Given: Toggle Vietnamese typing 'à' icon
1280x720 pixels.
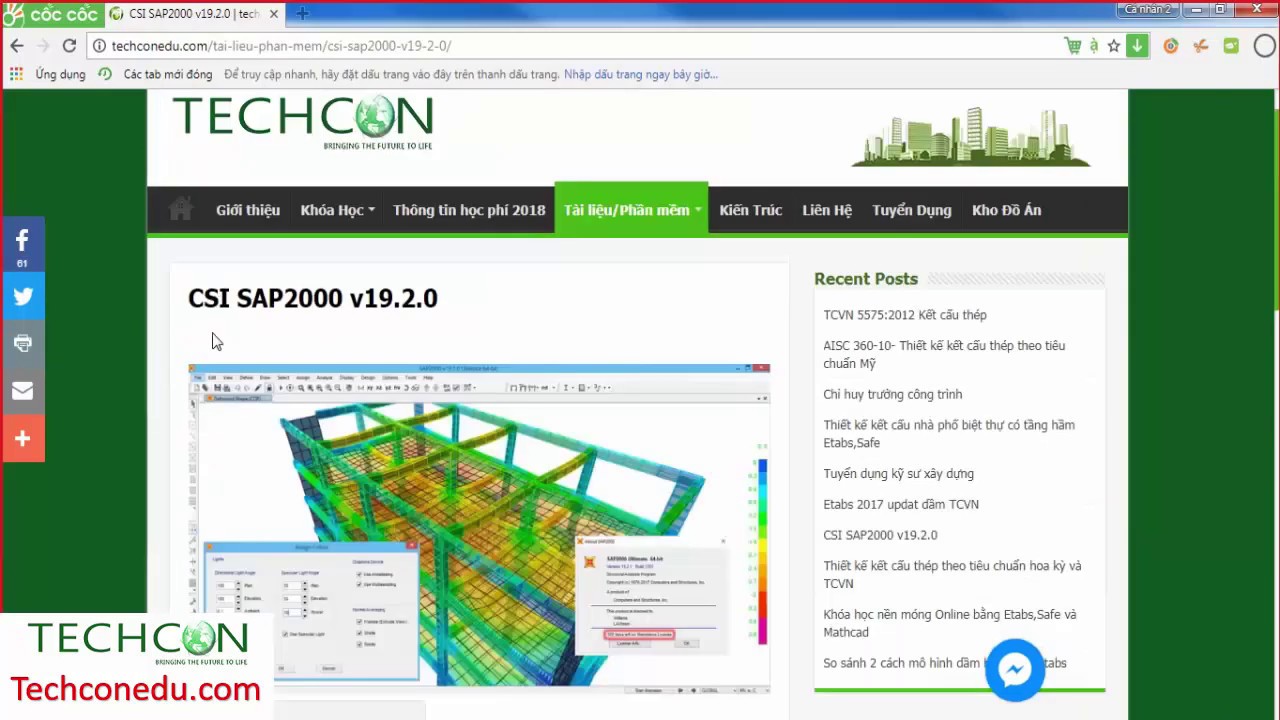Looking at the screenshot, I should click(1094, 46).
